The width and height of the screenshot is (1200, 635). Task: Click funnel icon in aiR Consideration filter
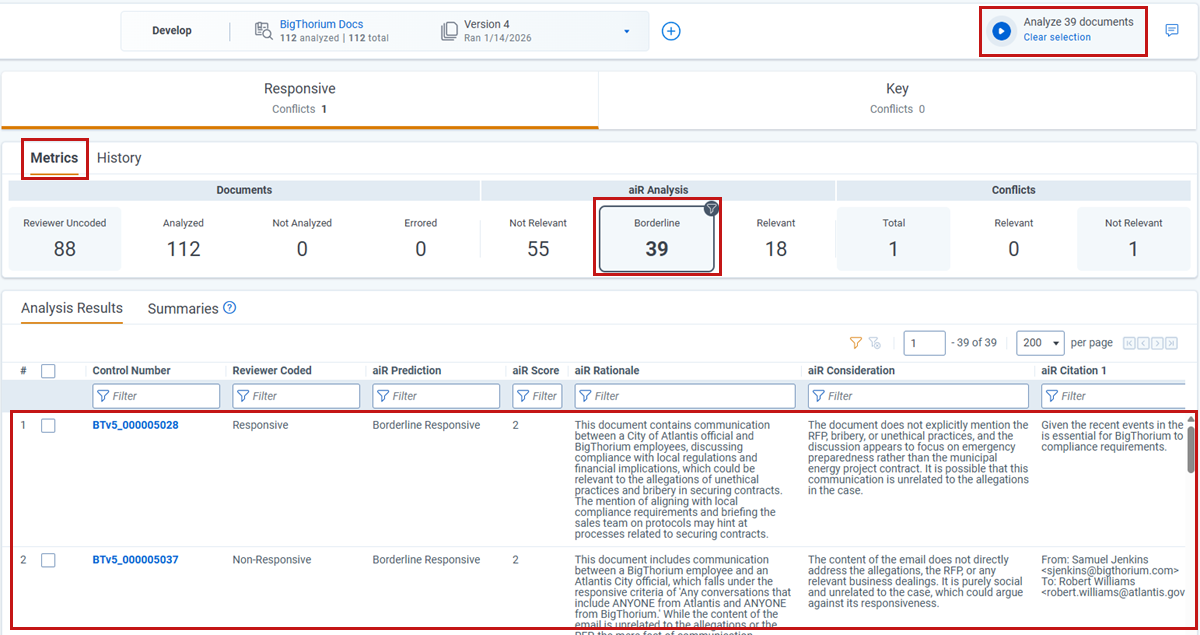(818, 396)
